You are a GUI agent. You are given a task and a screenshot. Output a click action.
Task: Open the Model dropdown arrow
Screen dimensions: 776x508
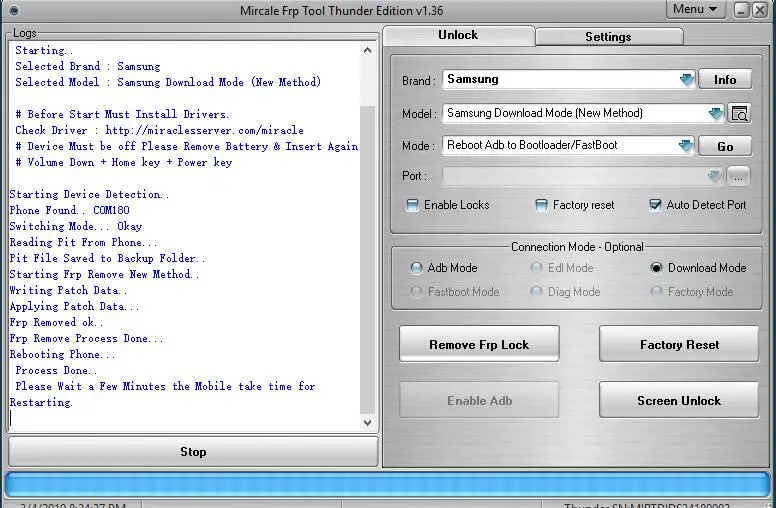click(716, 113)
